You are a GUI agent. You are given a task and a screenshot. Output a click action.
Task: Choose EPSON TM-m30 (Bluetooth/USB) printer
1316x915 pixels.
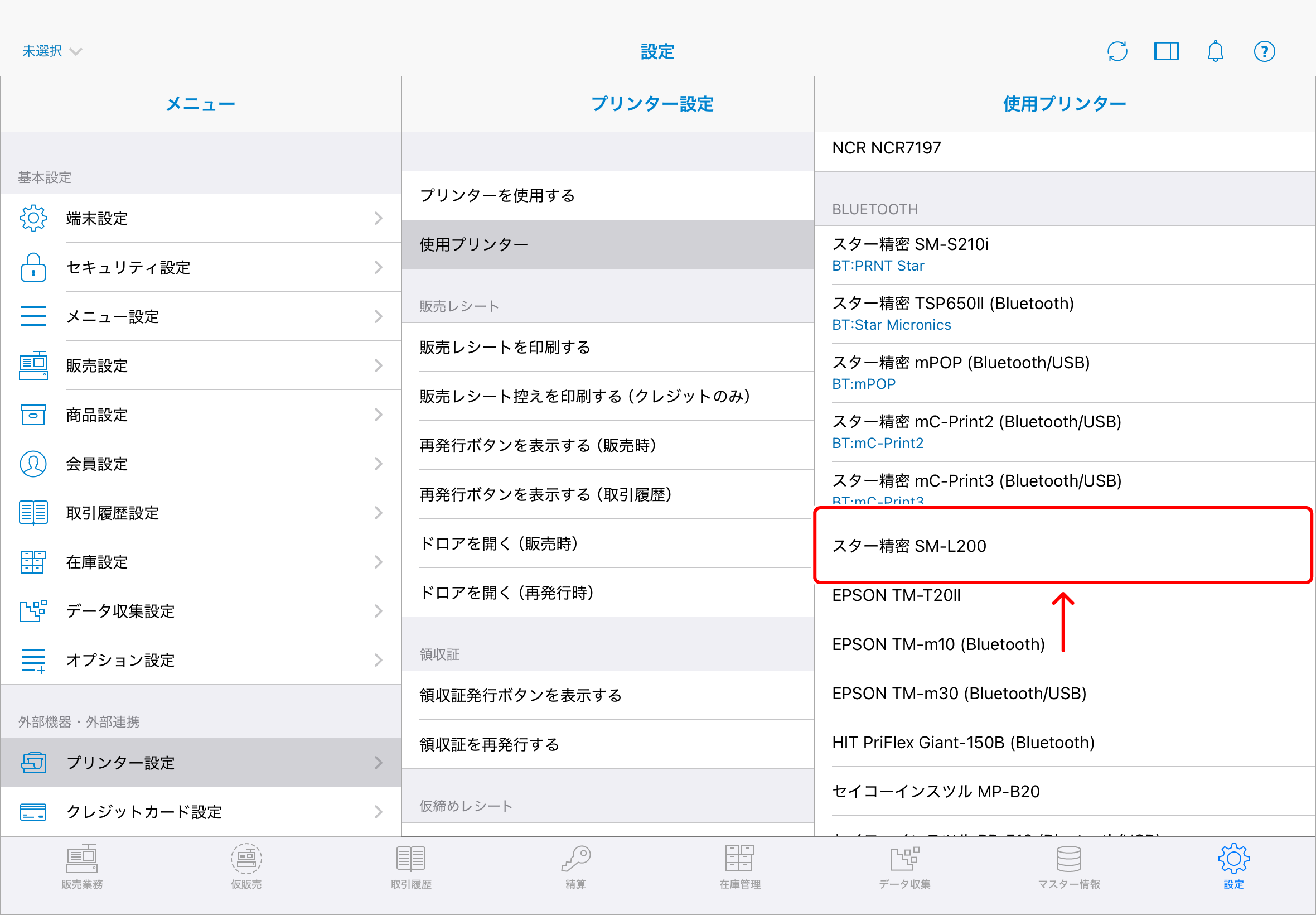pos(1065,694)
